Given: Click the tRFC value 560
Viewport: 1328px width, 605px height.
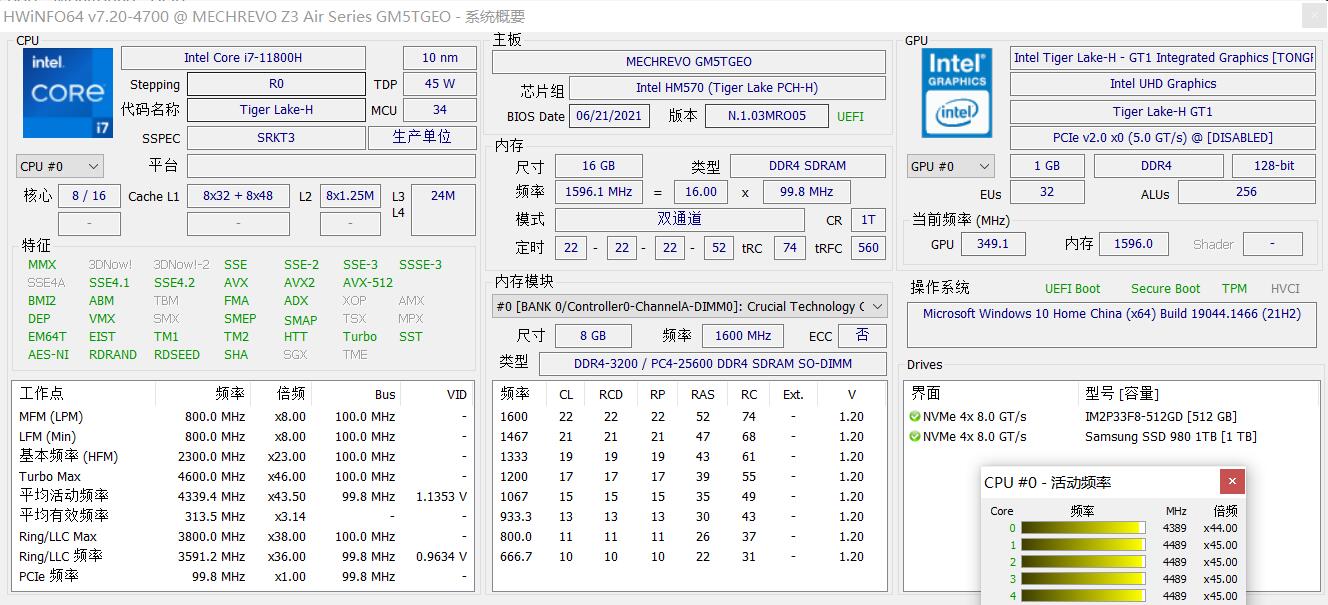Looking at the screenshot, I should [x=868, y=248].
